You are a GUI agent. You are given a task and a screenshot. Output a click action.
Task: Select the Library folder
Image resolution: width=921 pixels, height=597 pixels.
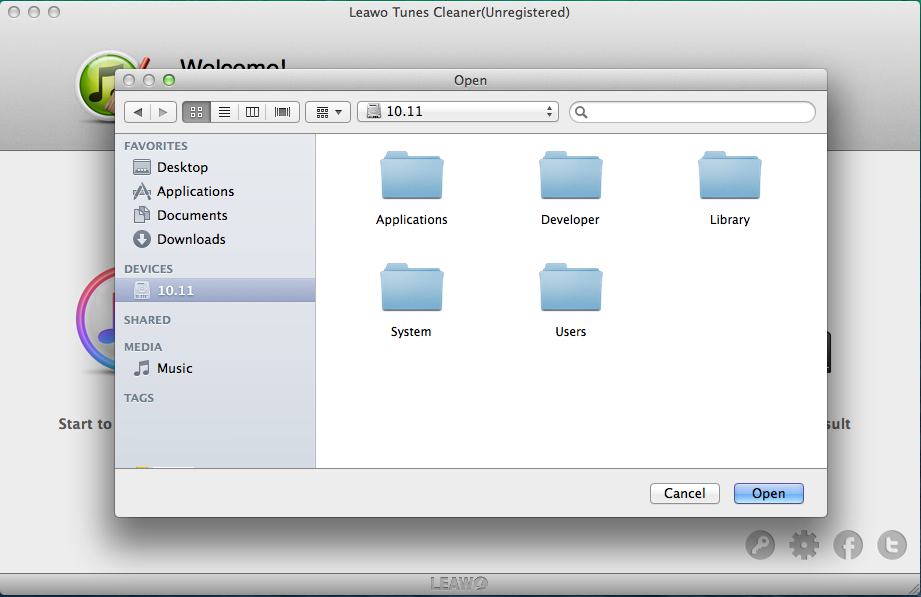coord(729,177)
